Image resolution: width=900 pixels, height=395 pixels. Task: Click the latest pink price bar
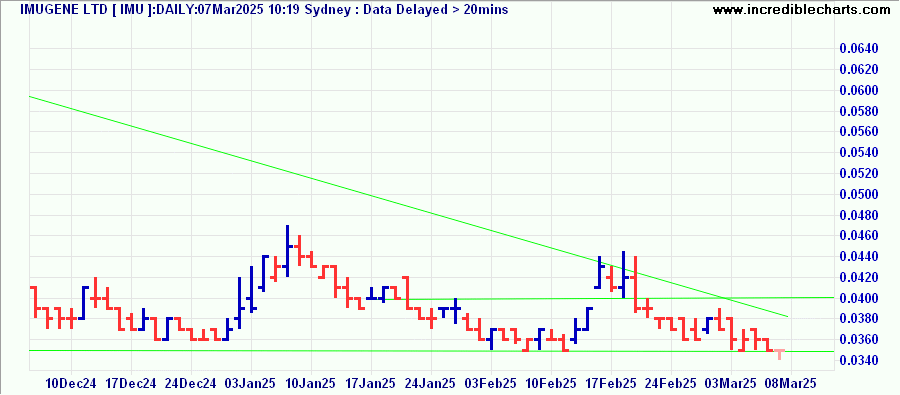tap(779, 354)
